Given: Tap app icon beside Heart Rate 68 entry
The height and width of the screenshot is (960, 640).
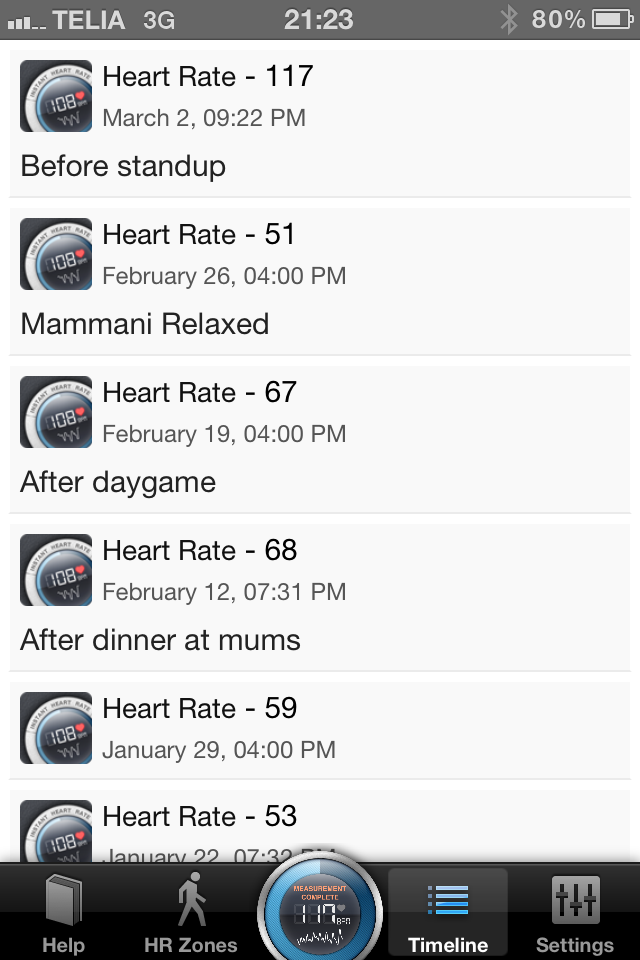Looking at the screenshot, I should (x=56, y=570).
